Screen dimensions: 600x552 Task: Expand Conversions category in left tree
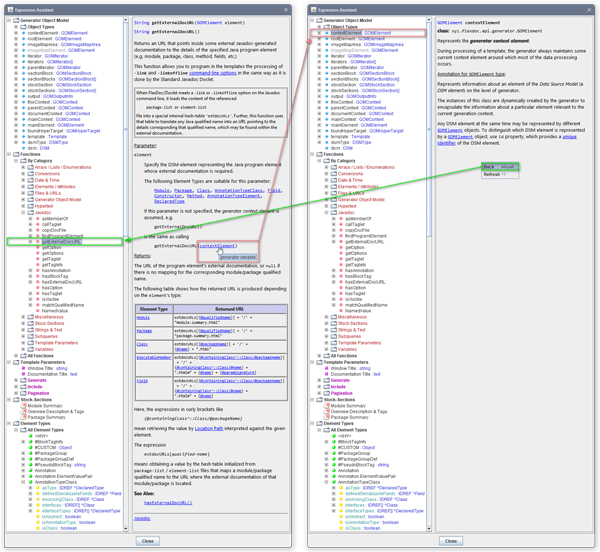tap(23, 173)
